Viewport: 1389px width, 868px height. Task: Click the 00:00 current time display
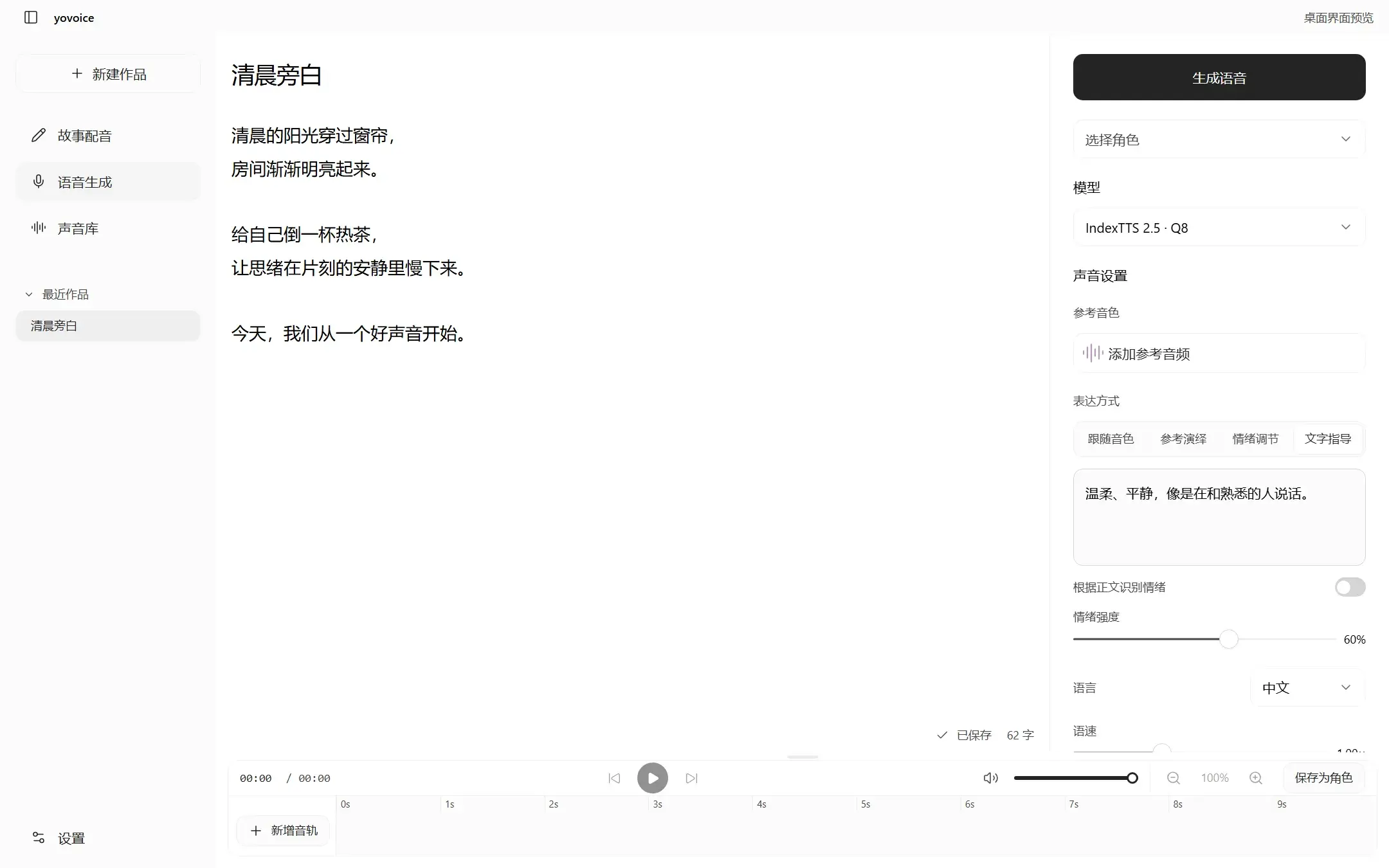256,778
